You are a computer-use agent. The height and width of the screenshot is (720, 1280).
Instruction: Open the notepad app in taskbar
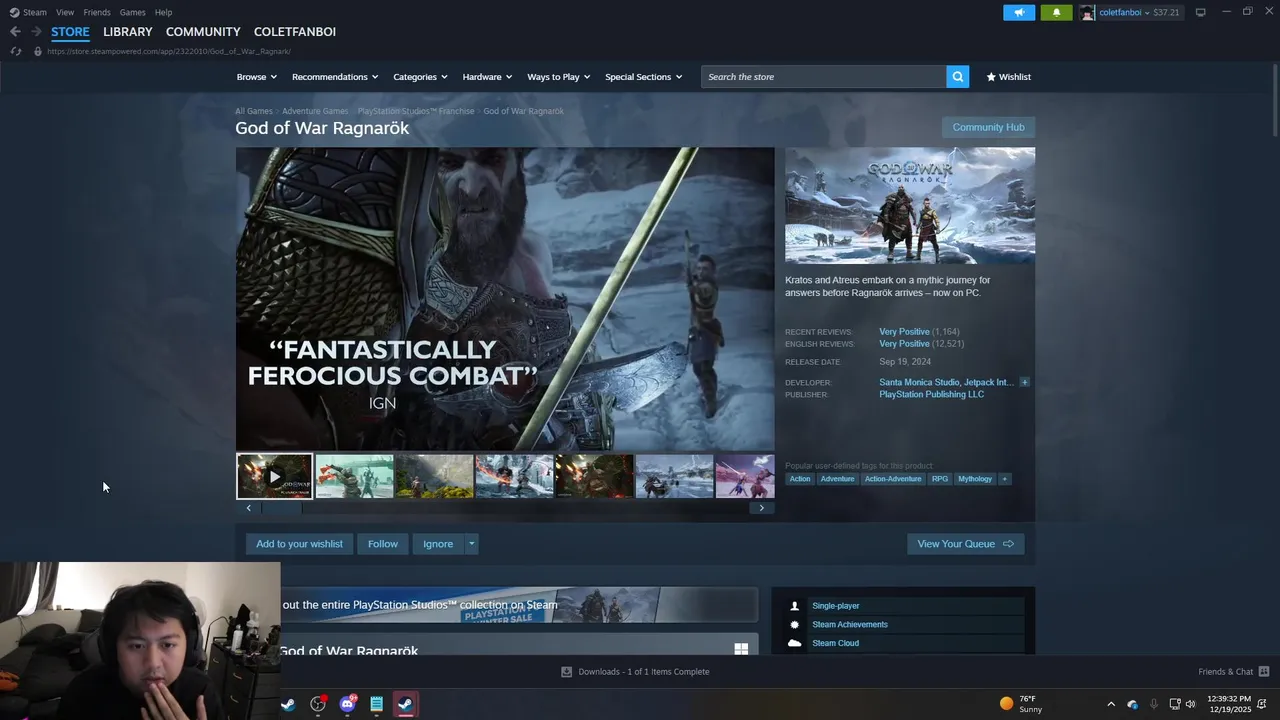[376, 704]
